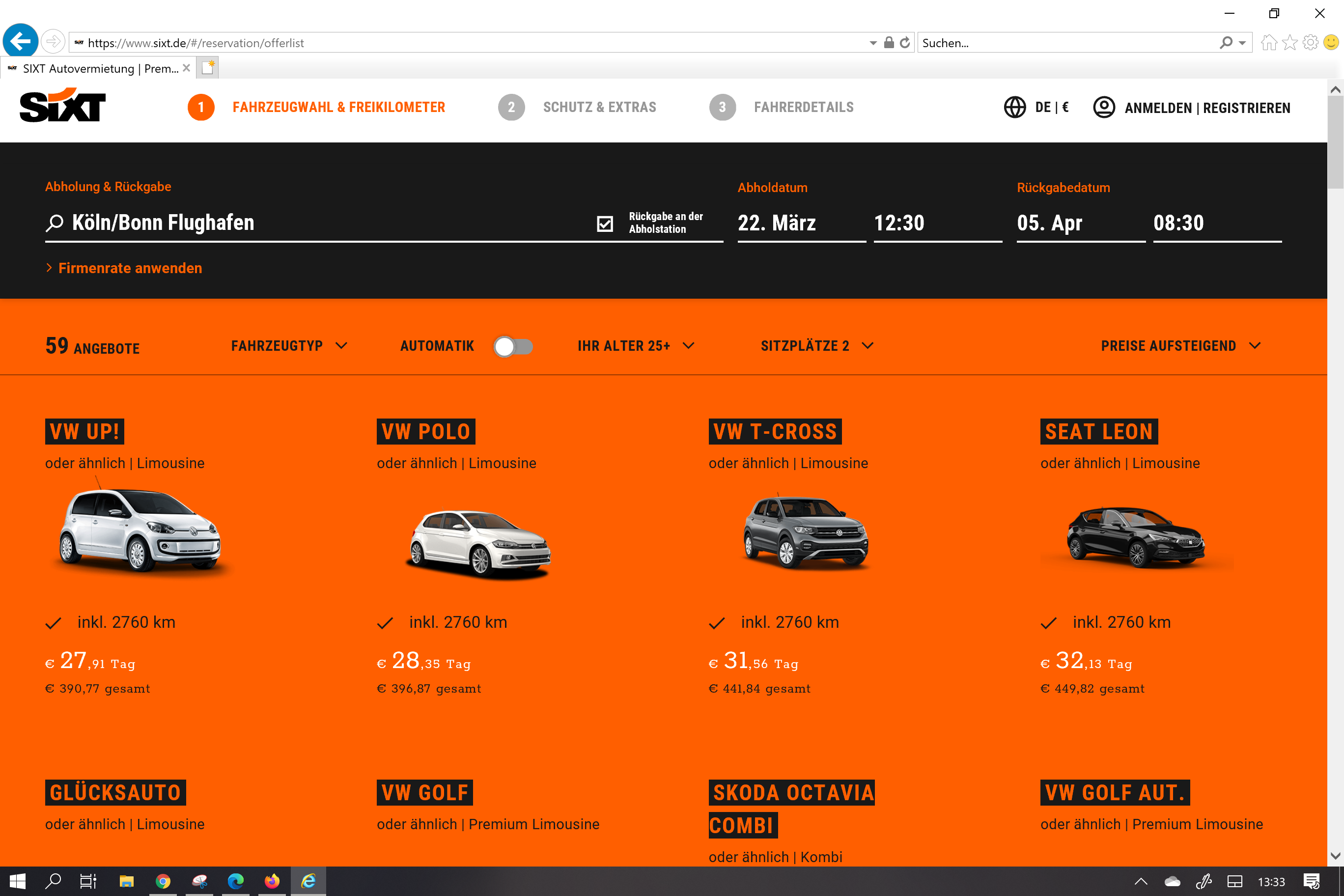1344x896 pixels.
Task: Click Anmelden | Registrieren link
Action: (1207, 108)
